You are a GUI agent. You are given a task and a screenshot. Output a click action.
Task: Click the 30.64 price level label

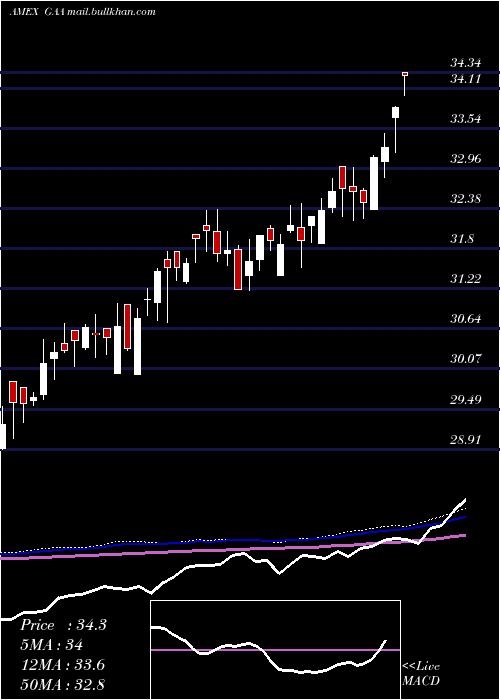(x=466, y=318)
